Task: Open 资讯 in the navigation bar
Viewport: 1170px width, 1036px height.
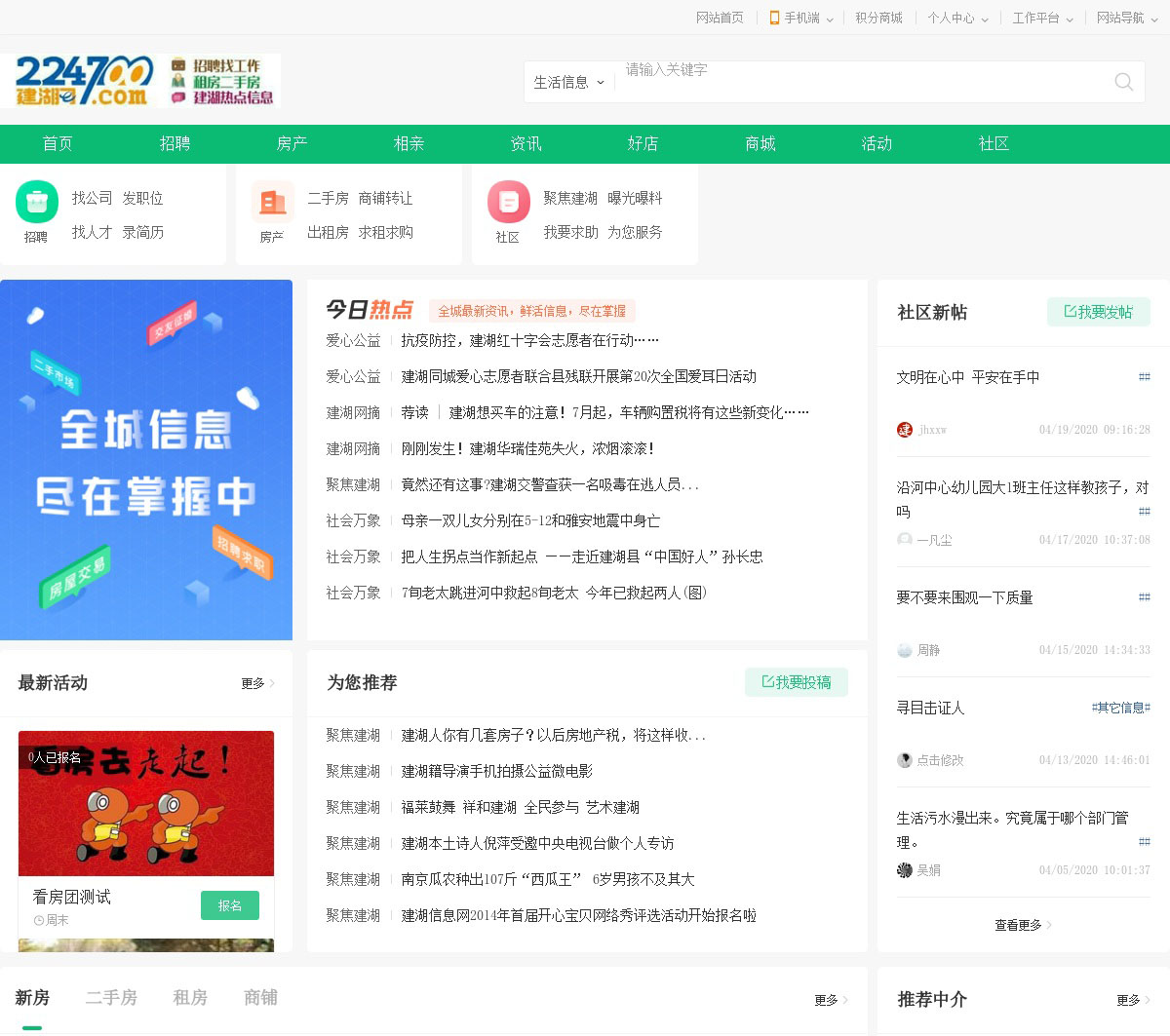Action: [x=526, y=143]
